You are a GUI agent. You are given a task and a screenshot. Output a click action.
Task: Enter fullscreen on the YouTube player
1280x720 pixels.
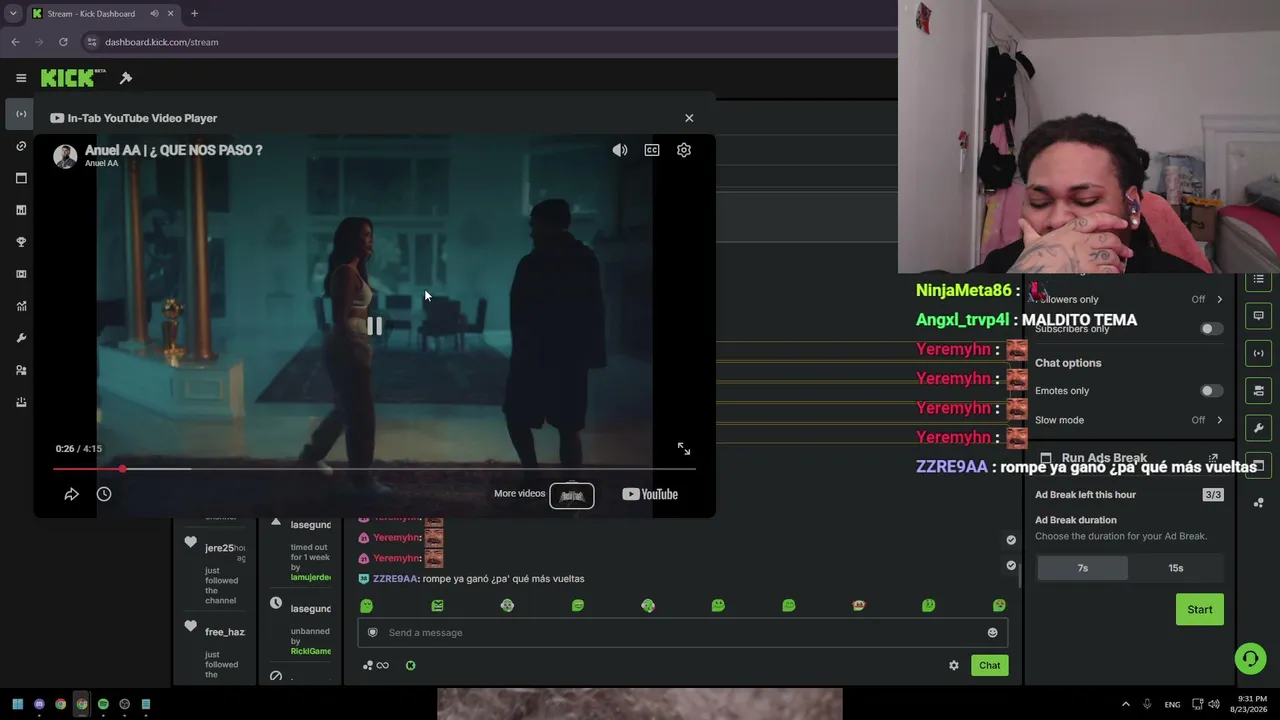(684, 449)
